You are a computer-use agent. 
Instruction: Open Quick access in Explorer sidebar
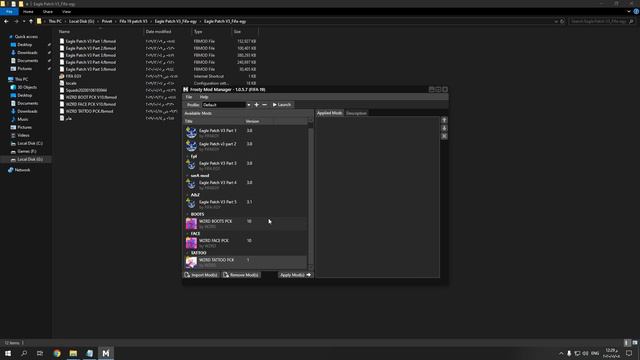pyautogui.click(x=26, y=37)
